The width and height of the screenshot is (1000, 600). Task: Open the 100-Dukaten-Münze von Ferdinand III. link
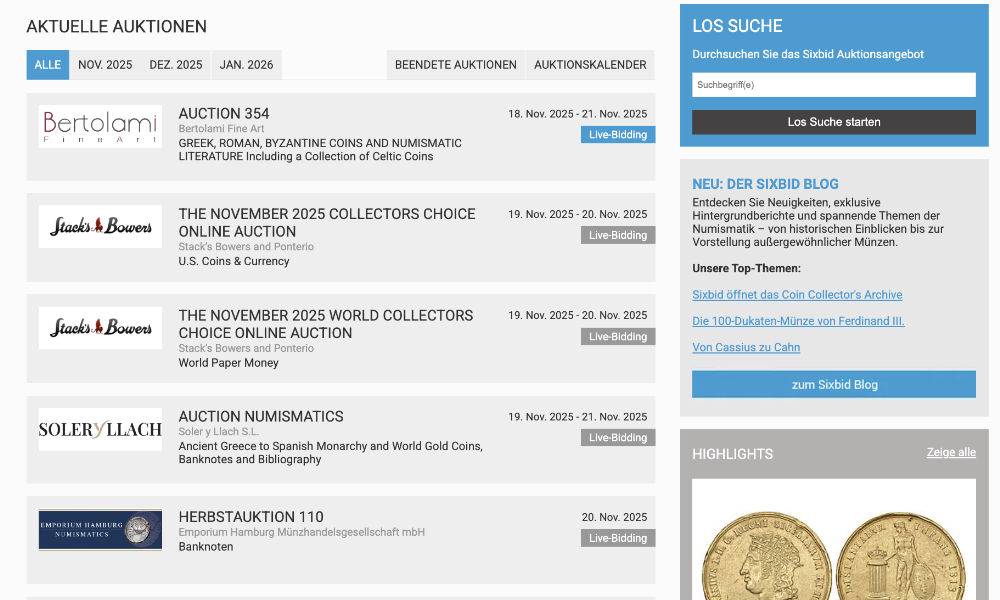[x=798, y=321]
